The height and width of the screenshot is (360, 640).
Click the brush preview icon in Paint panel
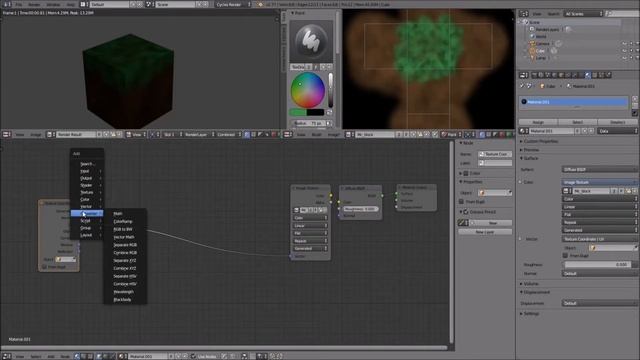[311, 41]
